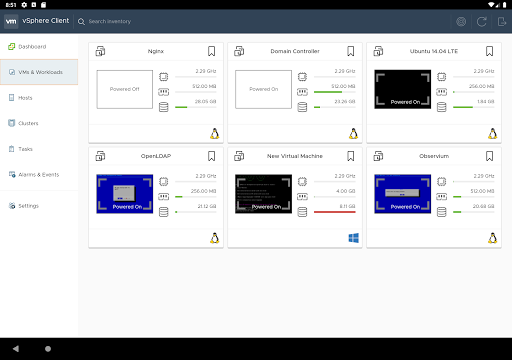Open the New Virtual Machine title
This screenshot has width=512, height=360.
tap(295, 156)
